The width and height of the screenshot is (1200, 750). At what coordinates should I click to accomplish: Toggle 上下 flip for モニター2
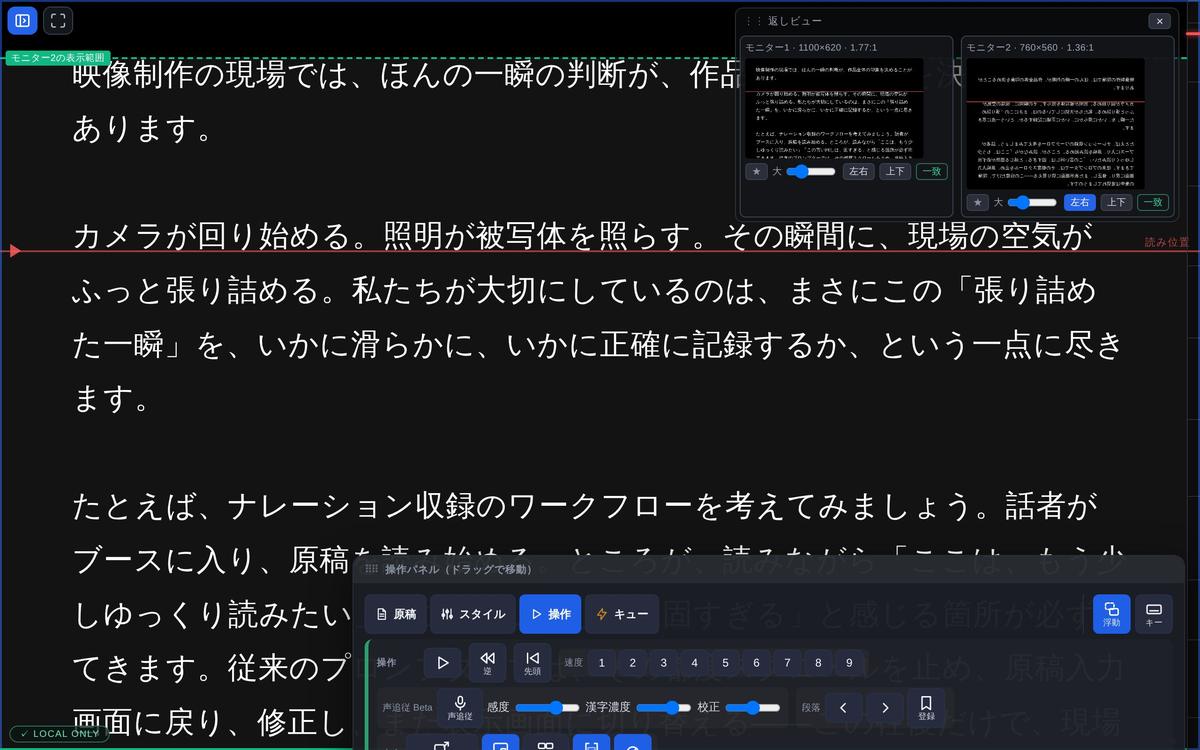click(1116, 202)
